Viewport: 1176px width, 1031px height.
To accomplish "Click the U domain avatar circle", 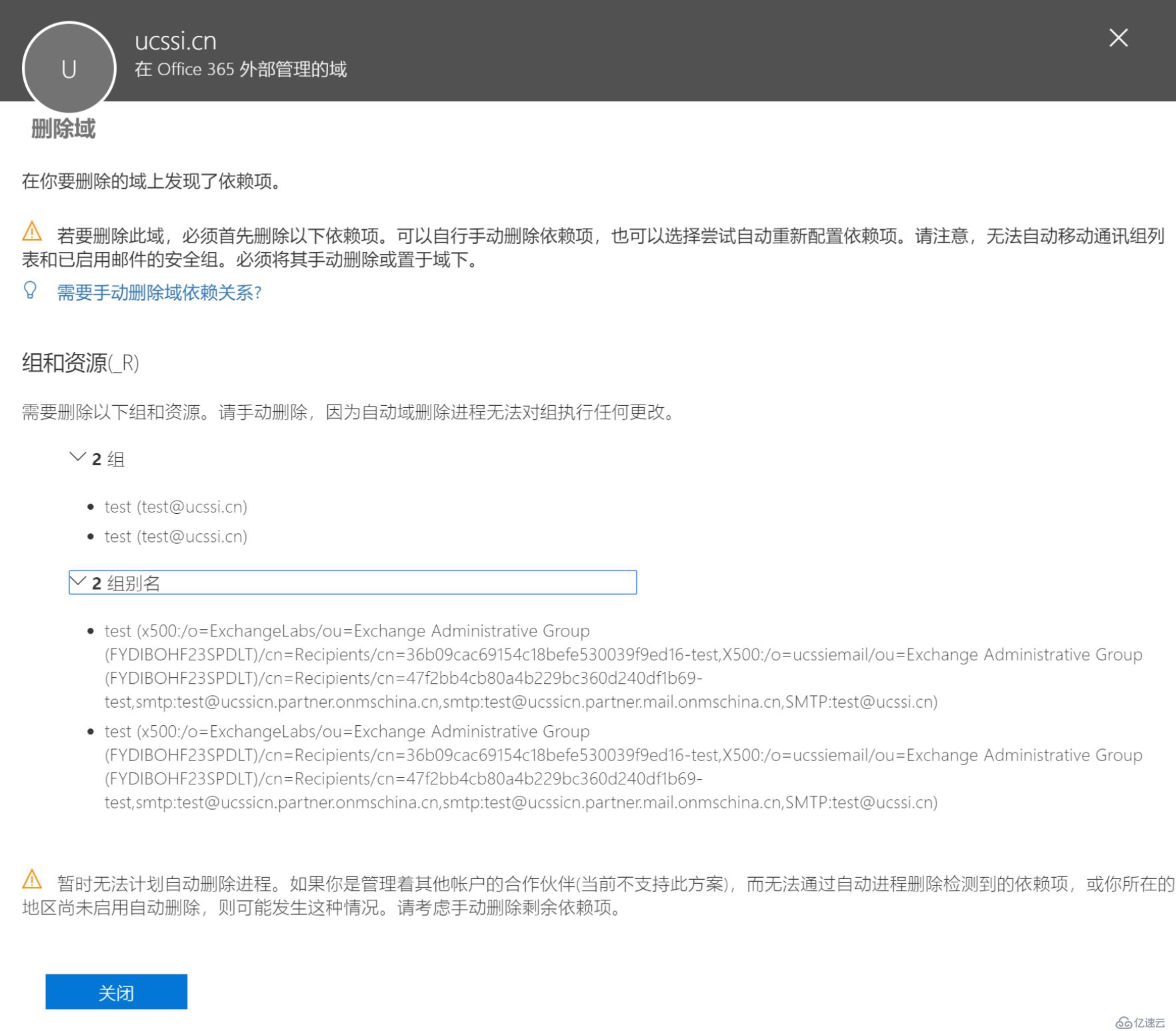I will 69,68.
